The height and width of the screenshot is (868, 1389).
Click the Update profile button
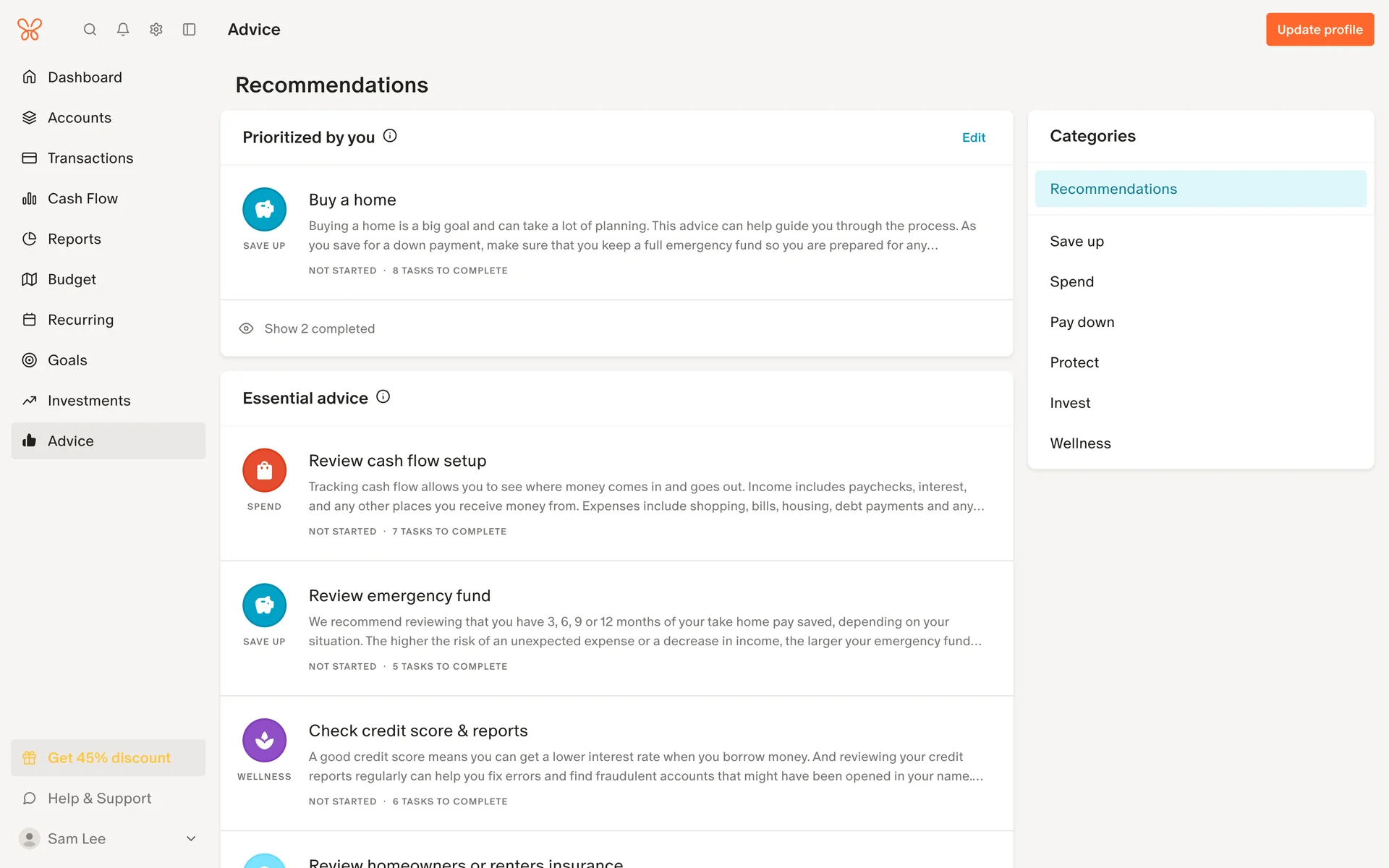[1319, 30]
